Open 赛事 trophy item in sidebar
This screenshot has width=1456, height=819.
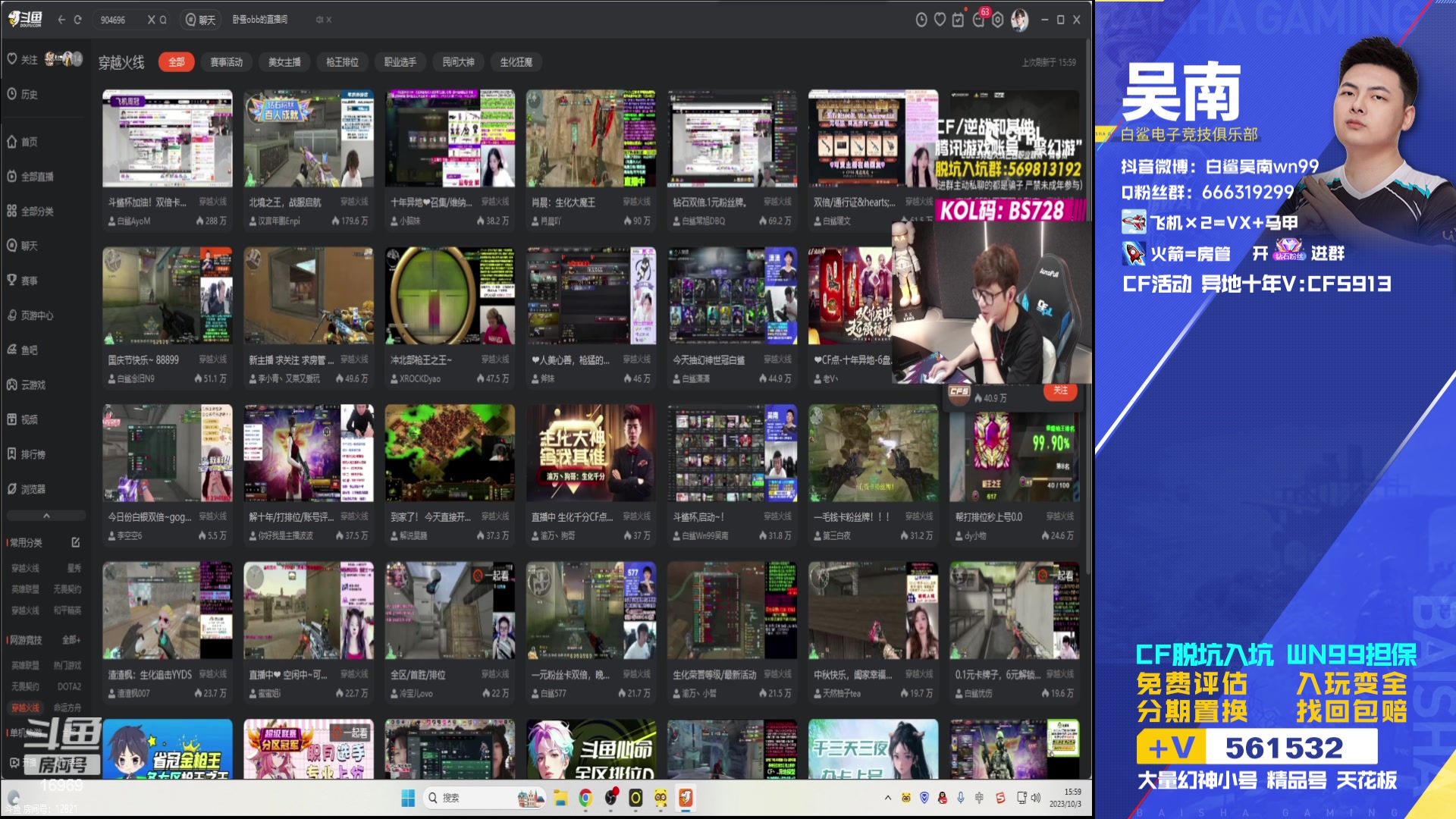click(22, 281)
